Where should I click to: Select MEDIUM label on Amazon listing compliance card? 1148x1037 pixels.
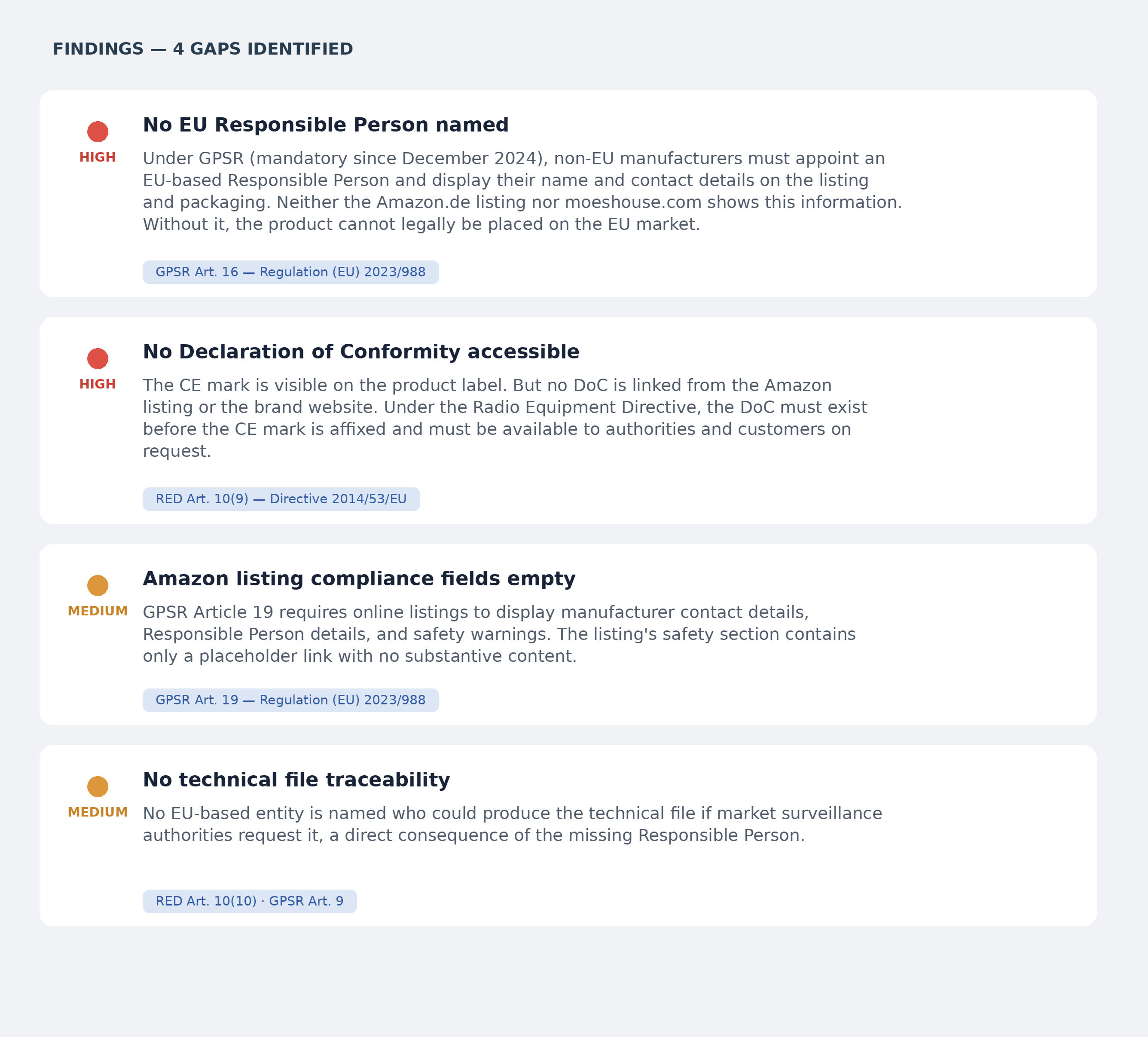click(98, 611)
